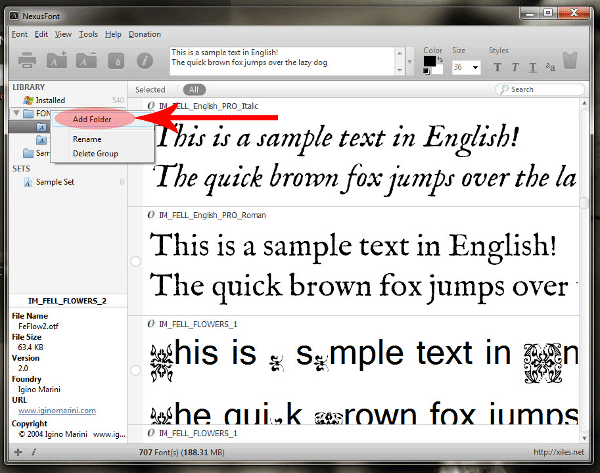This screenshot has height=473, width=600.
Task: Open sample text presets dropdown arrow
Action: coord(409,62)
